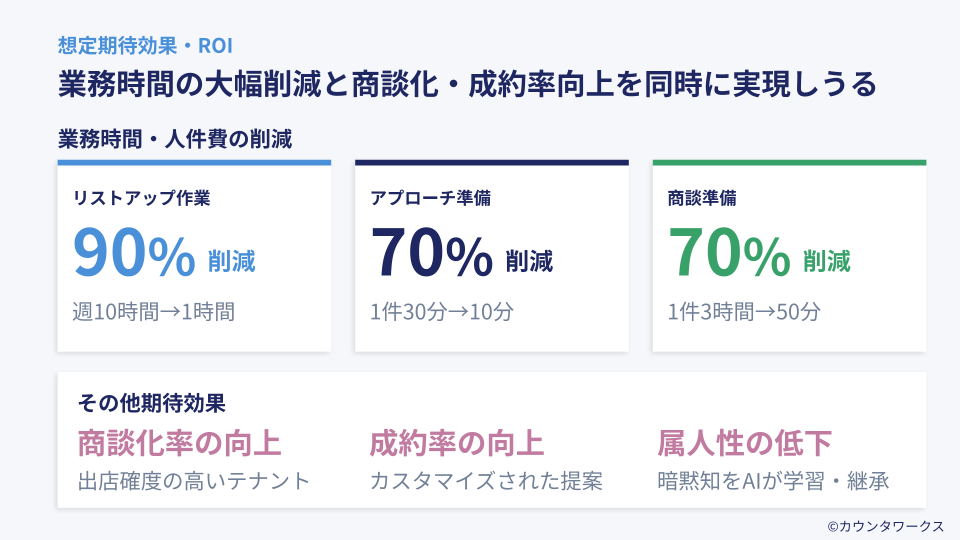Select the 1件3時間→50分 text
Viewport: 960px width, 540px height.
(x=744, y=311)
